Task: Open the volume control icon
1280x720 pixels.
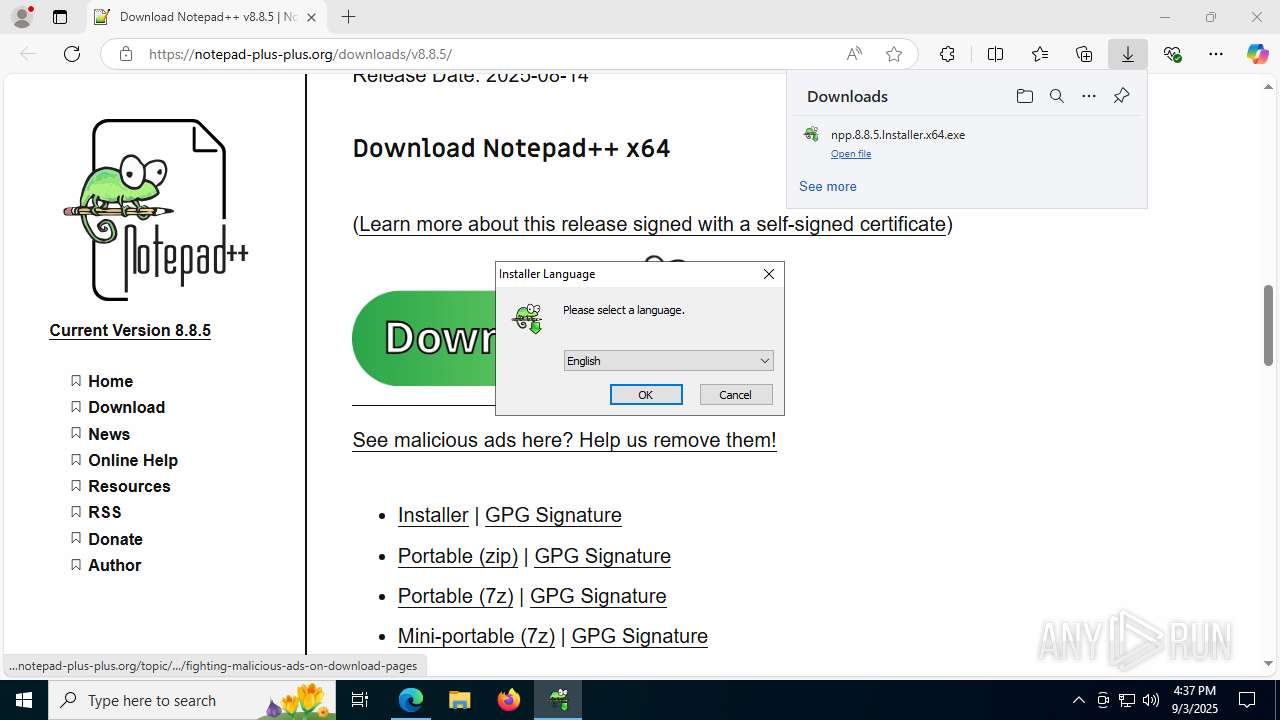Action: (x=1151, y=700)
